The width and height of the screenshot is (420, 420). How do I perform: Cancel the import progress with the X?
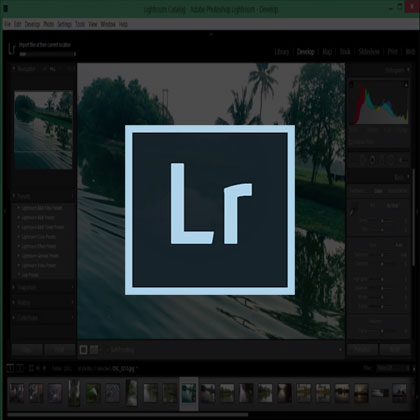(x=75, y=54)
